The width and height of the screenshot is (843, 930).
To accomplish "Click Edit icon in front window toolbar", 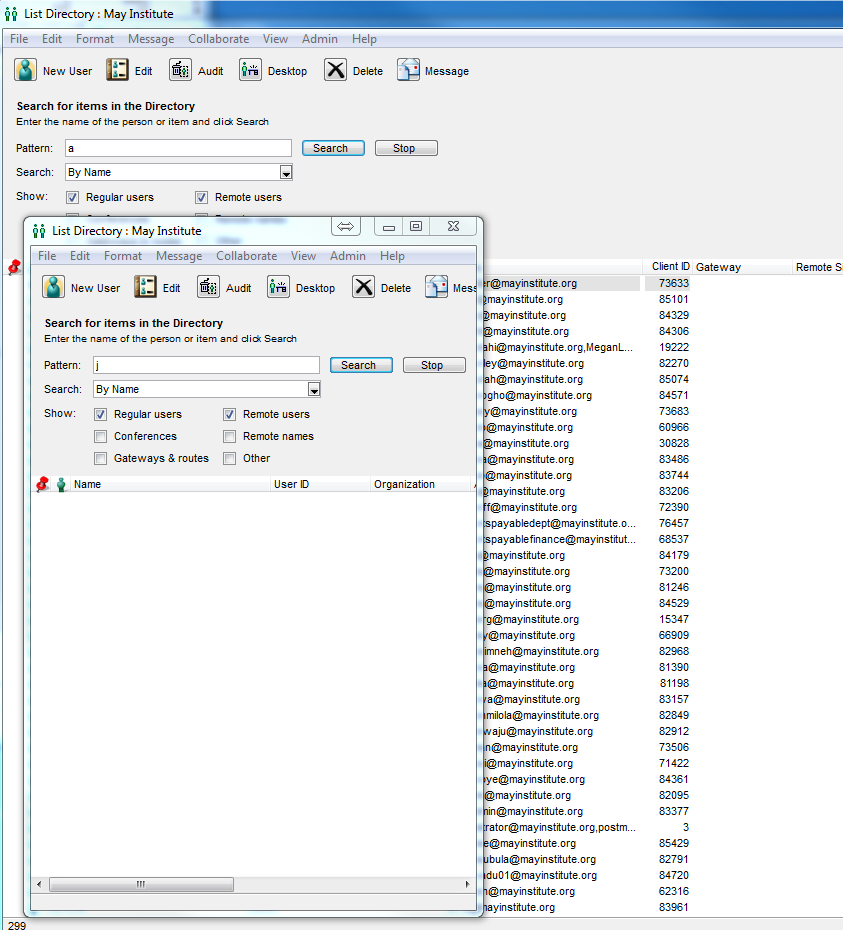I will 145,287.
